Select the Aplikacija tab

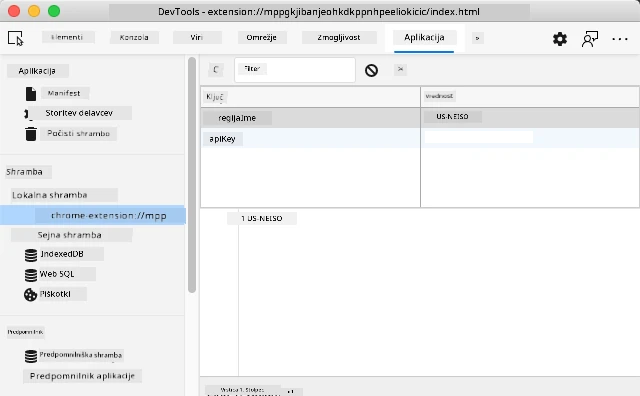click(x=424, y=38)
